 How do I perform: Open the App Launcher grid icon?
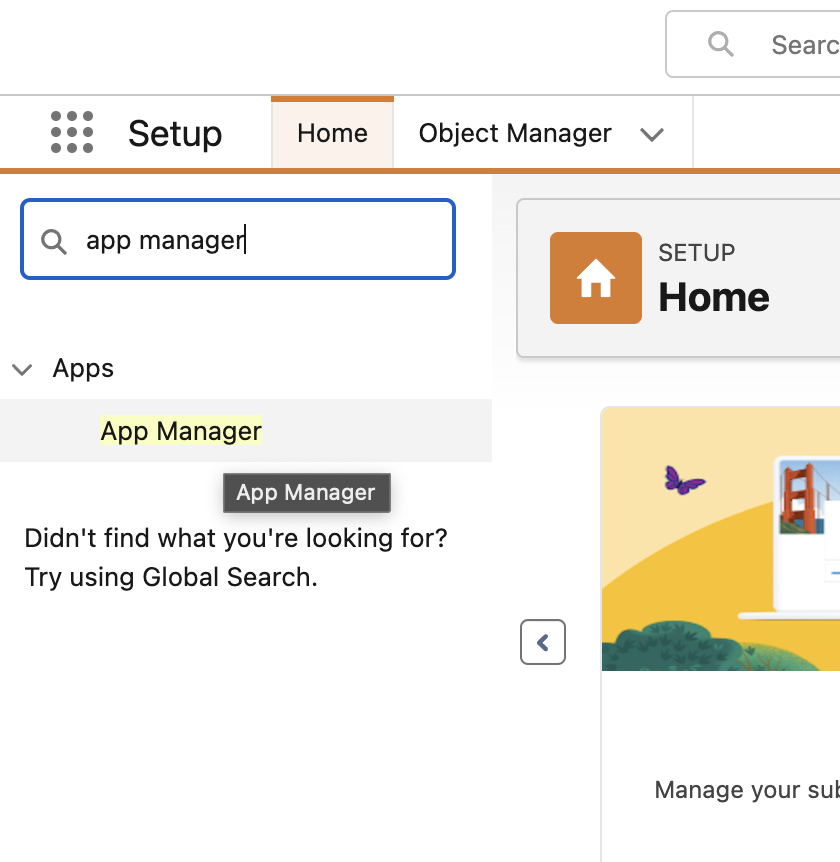coord(72,133)
